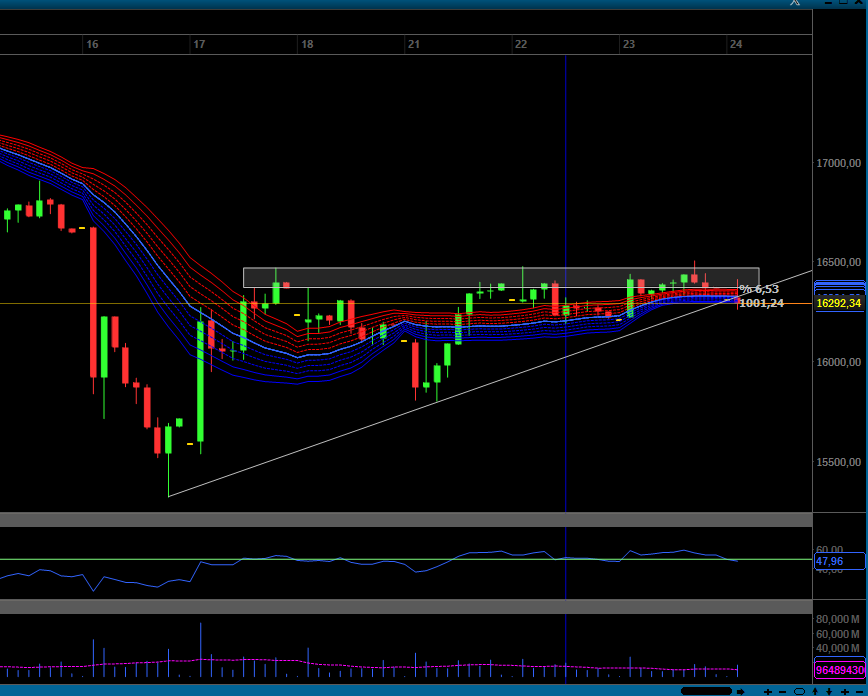Click gray separator bar above the volume panel
This screenshot has height=696, width=868.
click(406, 606)
